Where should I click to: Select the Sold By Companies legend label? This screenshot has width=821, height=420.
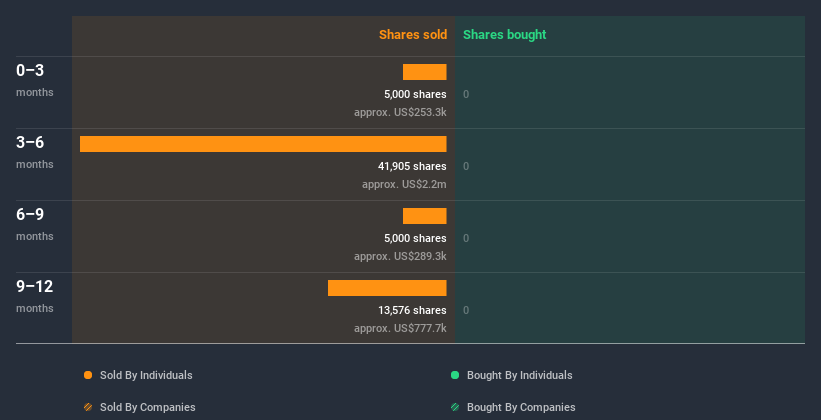click(148, 407)
